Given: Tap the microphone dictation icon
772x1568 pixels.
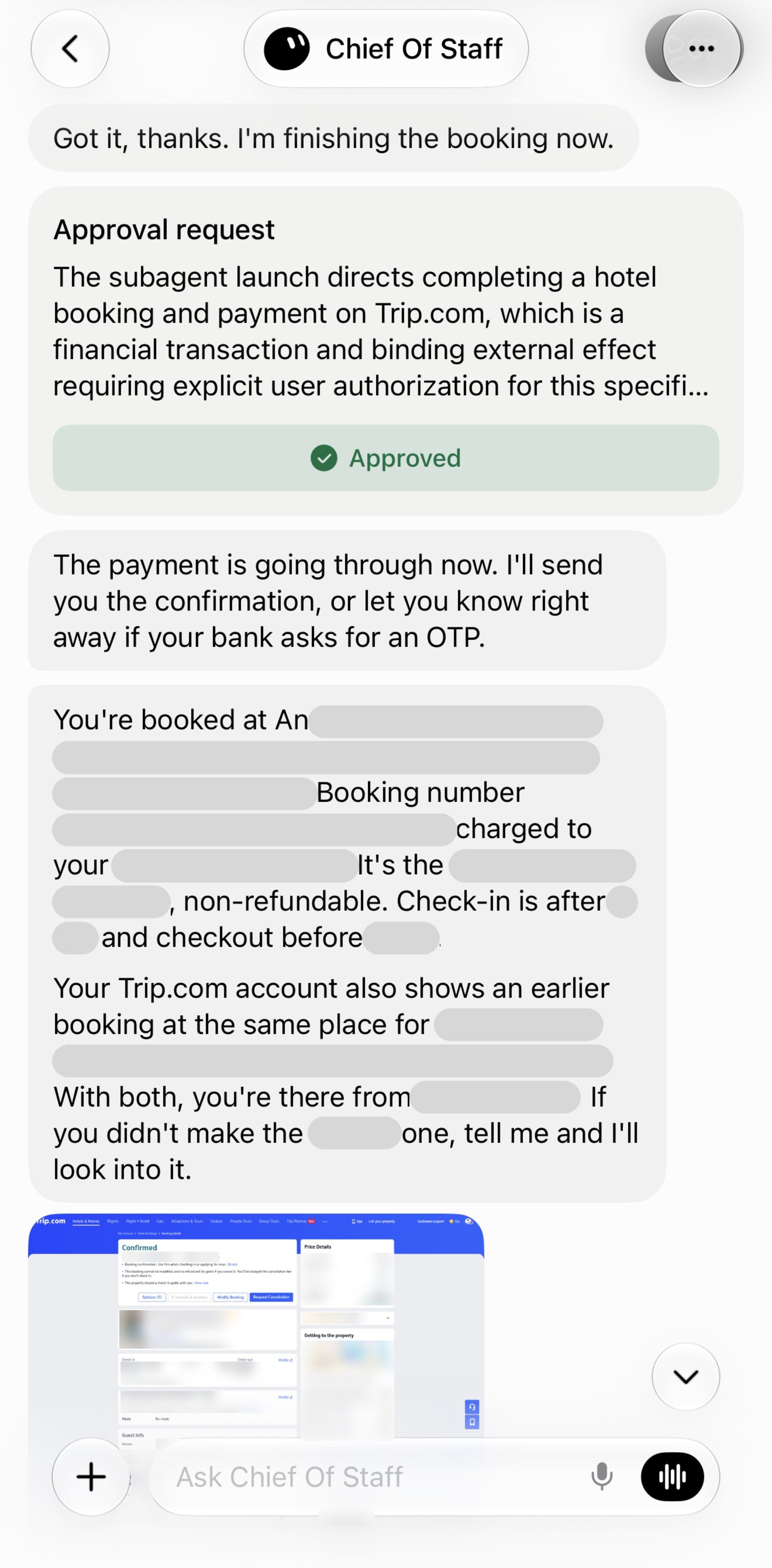Looking at the screenshot, I should click(x=602, y=1476).
